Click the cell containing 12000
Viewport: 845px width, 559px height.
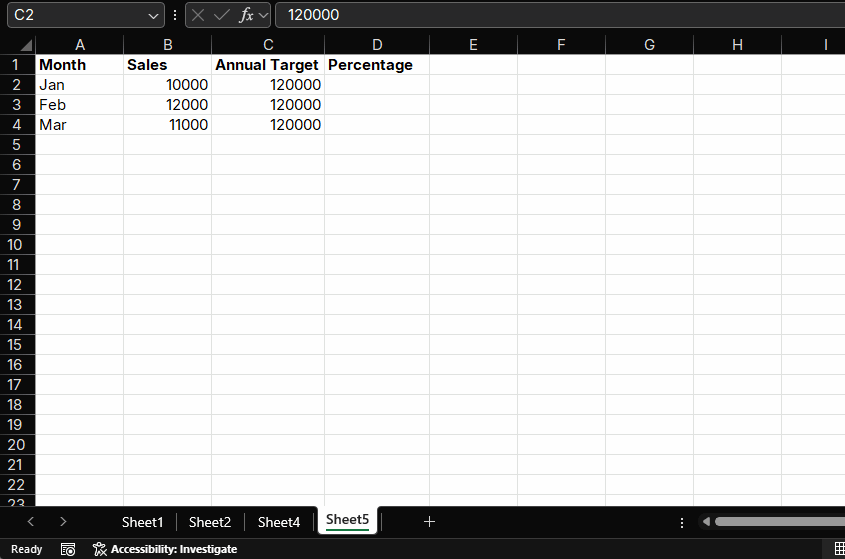point(168,105)
